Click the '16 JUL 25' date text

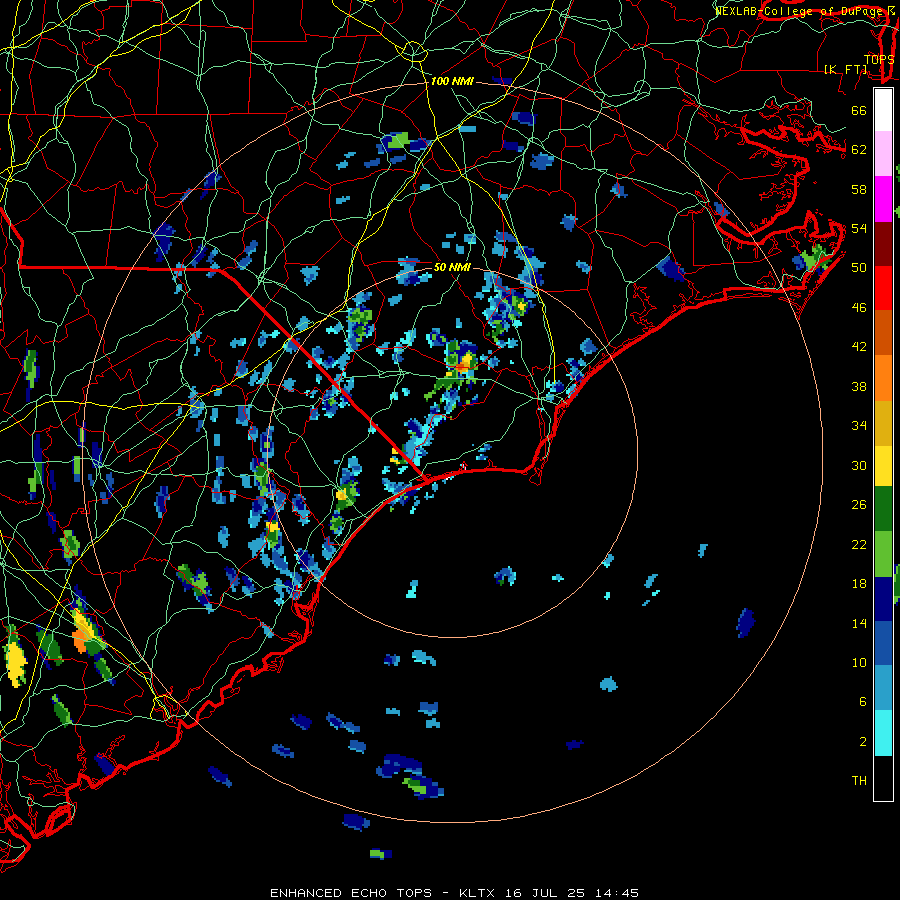(x=546, y=893)
